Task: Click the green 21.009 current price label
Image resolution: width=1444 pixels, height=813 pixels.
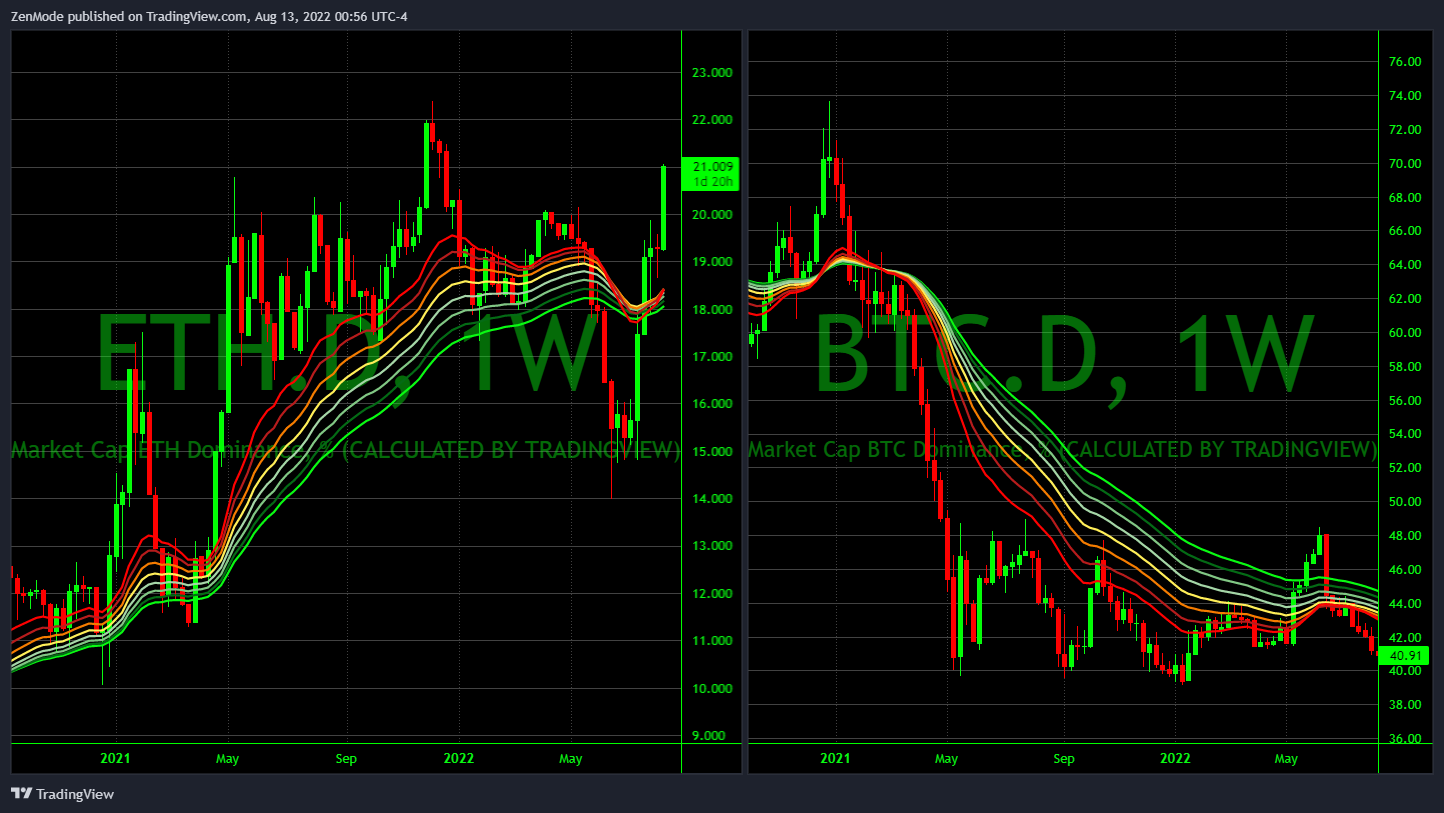Action: pos(713,166)
